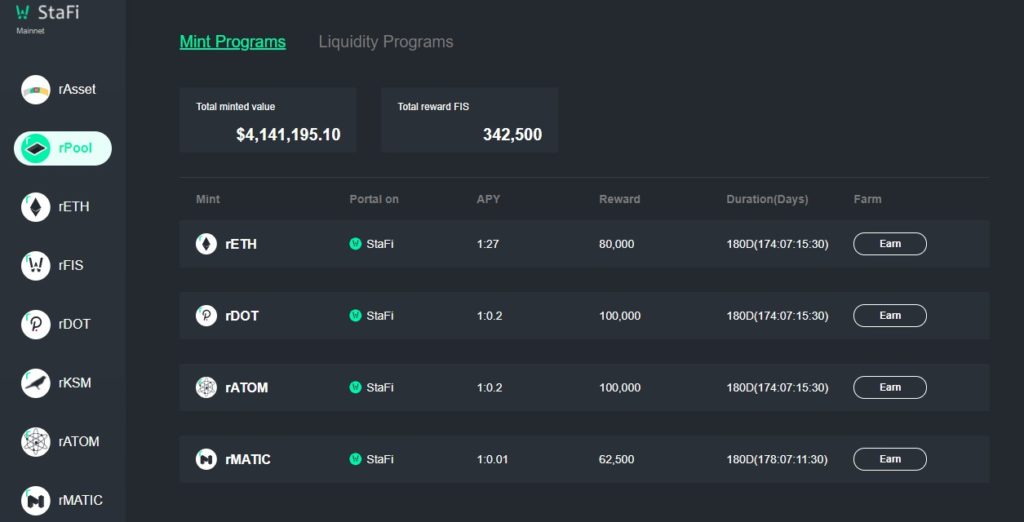The height and width of the screenshot is (522, 1024).
Task: Open rETH sidebar Ethereum icon
Action: [35, 207]
